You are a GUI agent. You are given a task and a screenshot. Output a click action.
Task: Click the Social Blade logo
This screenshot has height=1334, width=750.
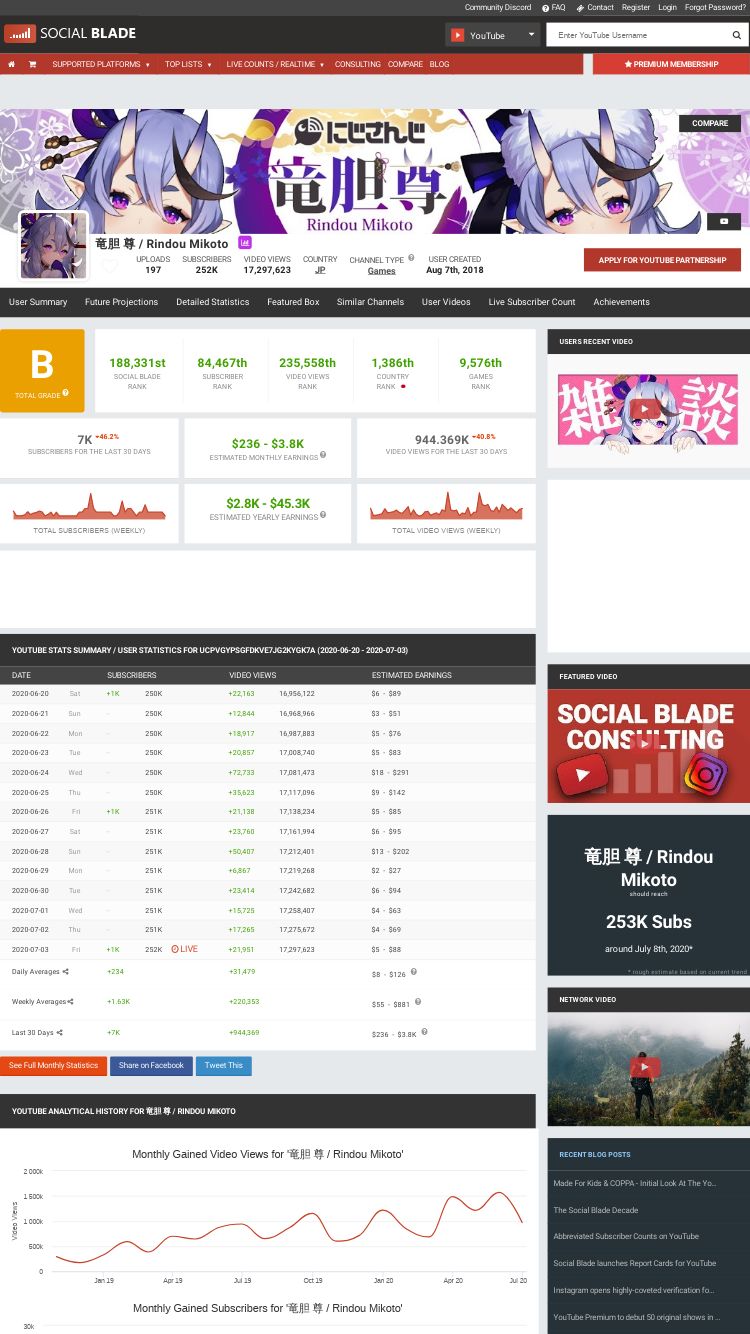(70, 33)
